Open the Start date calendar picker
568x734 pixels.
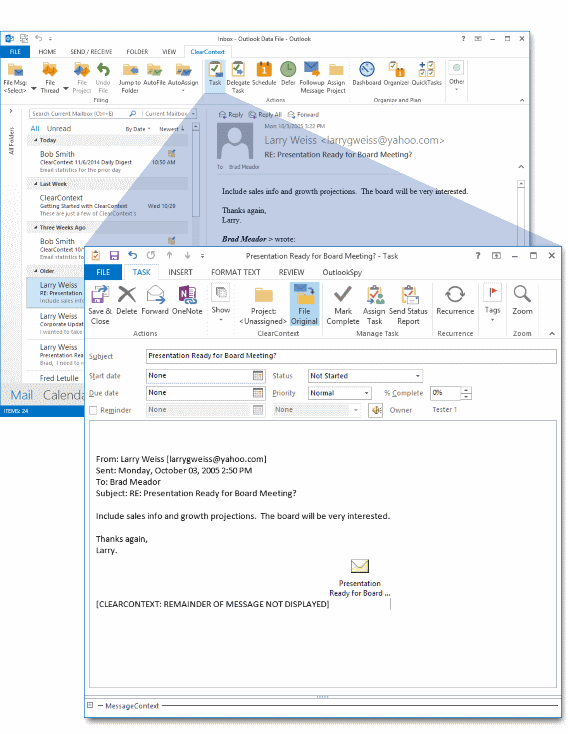click(x=258, y=375)
